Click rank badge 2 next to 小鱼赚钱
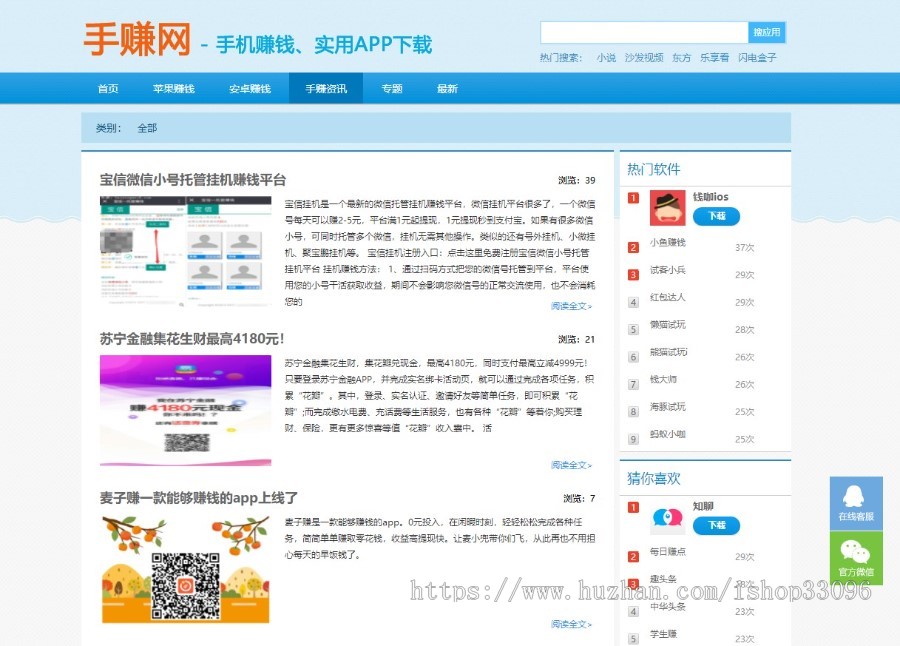Viewport: 900px width, 646px height. point(631,246)
